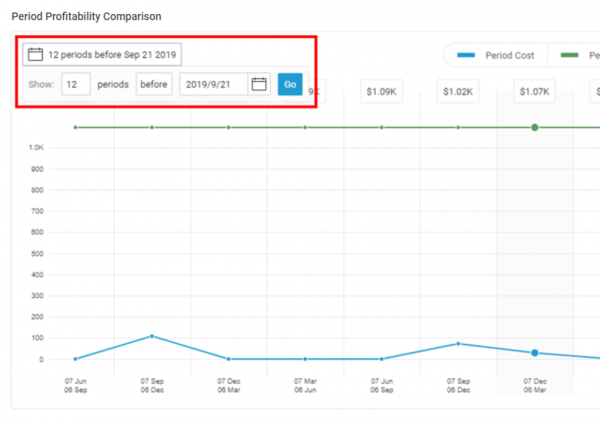Image resolution: width=600 pixels, height=422 pixels.
Task: Click the $1.09K value label
Action: tap(381, 92)
